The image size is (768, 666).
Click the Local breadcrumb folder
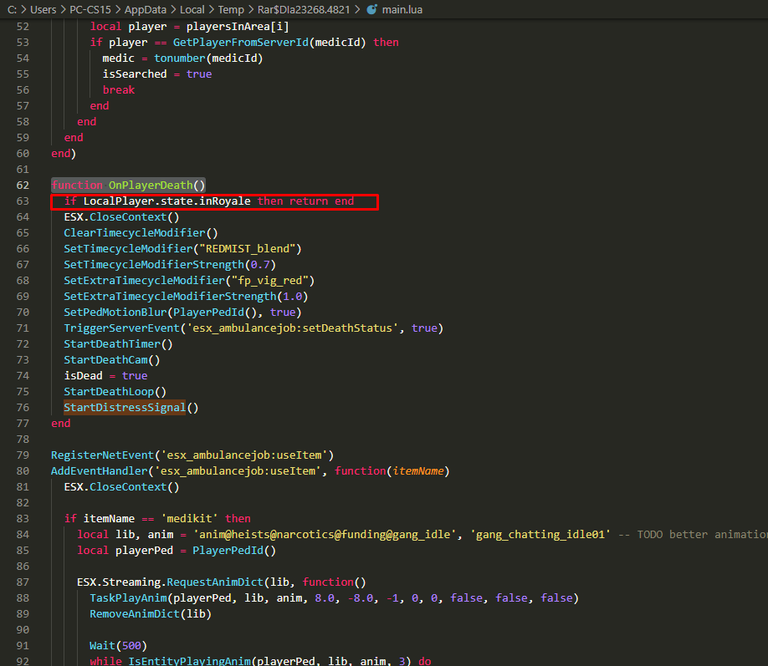tap(192, 9)
